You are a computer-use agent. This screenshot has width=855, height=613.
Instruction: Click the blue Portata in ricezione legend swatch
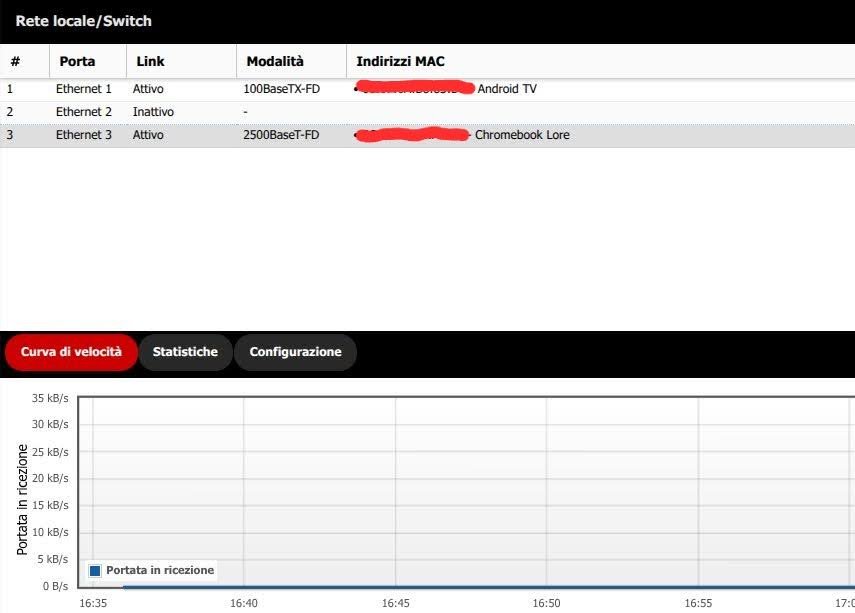pyautogui.click(x=95, y=570)
